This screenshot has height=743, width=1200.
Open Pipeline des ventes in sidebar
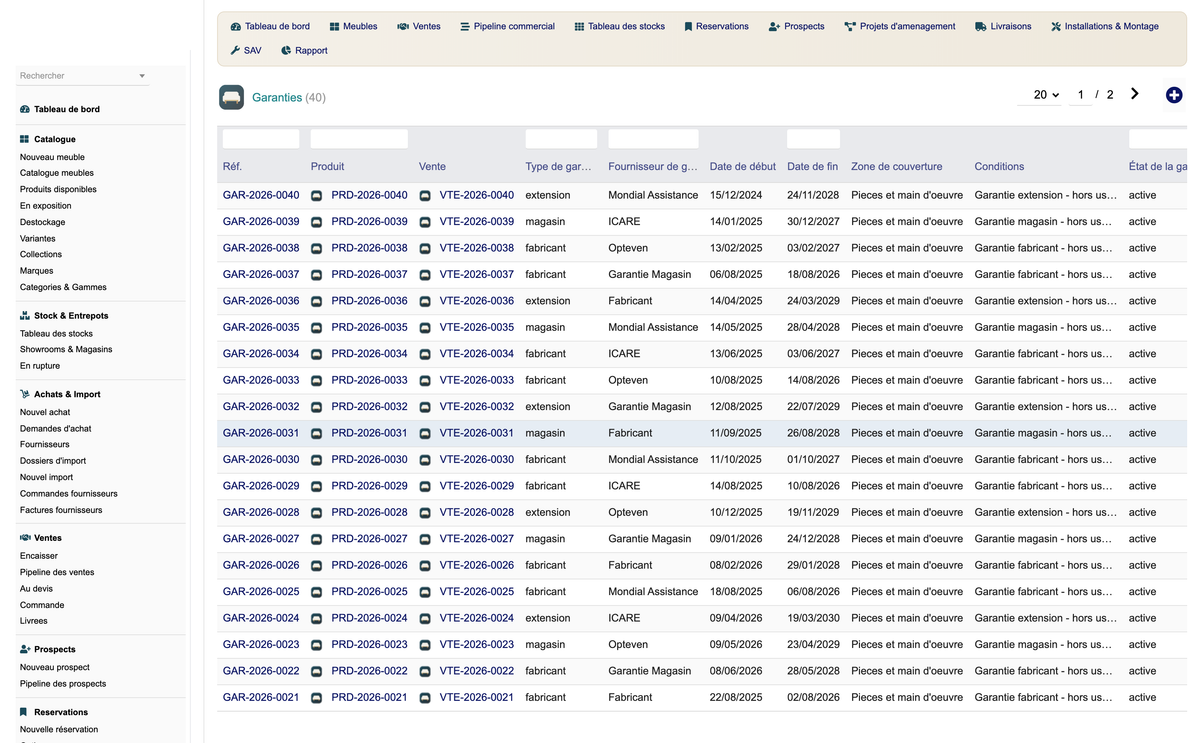57,572
